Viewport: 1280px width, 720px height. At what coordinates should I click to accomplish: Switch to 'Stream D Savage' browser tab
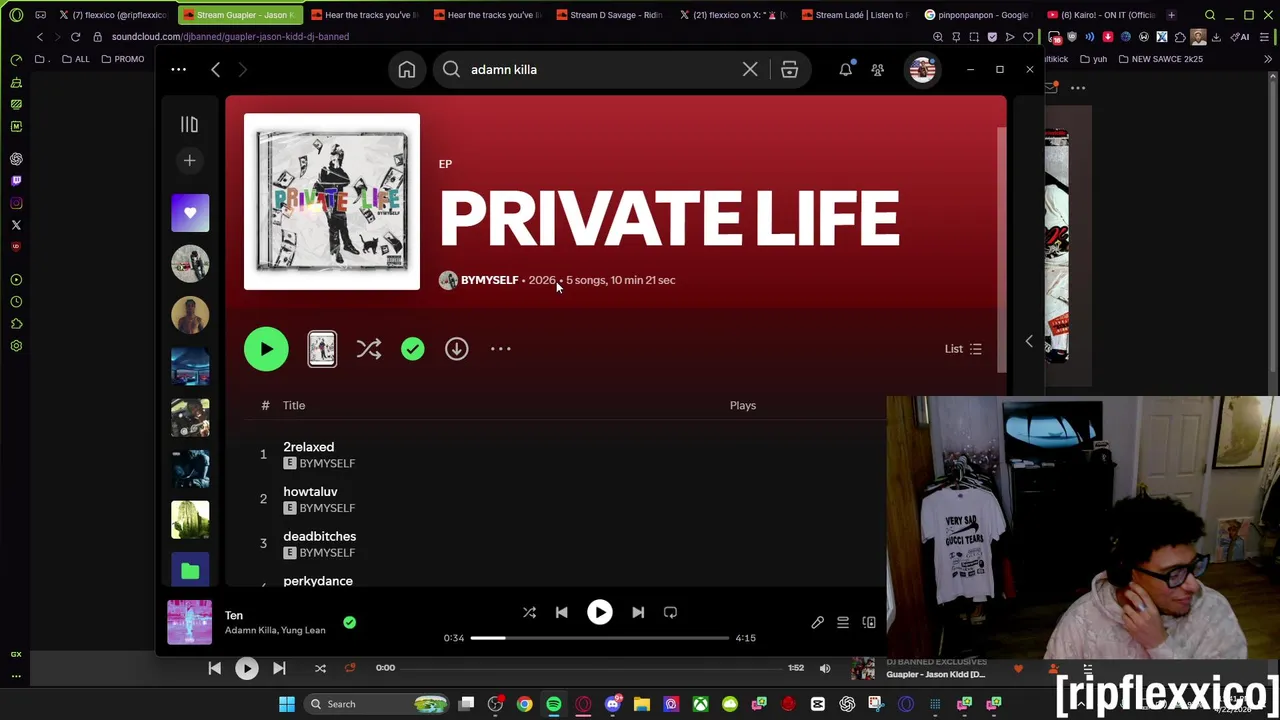point(609,15)
